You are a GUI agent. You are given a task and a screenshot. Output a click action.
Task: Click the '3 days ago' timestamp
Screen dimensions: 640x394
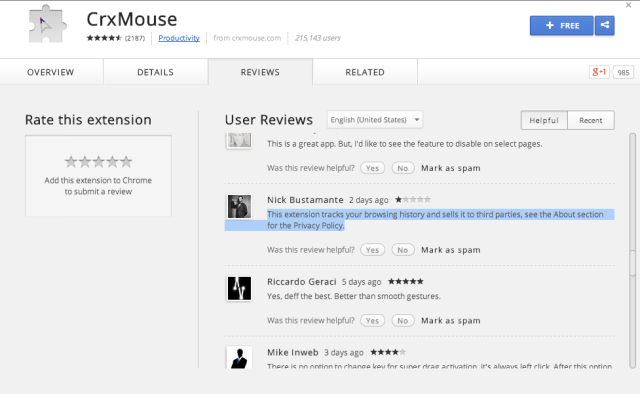click(x=344, y=352)
